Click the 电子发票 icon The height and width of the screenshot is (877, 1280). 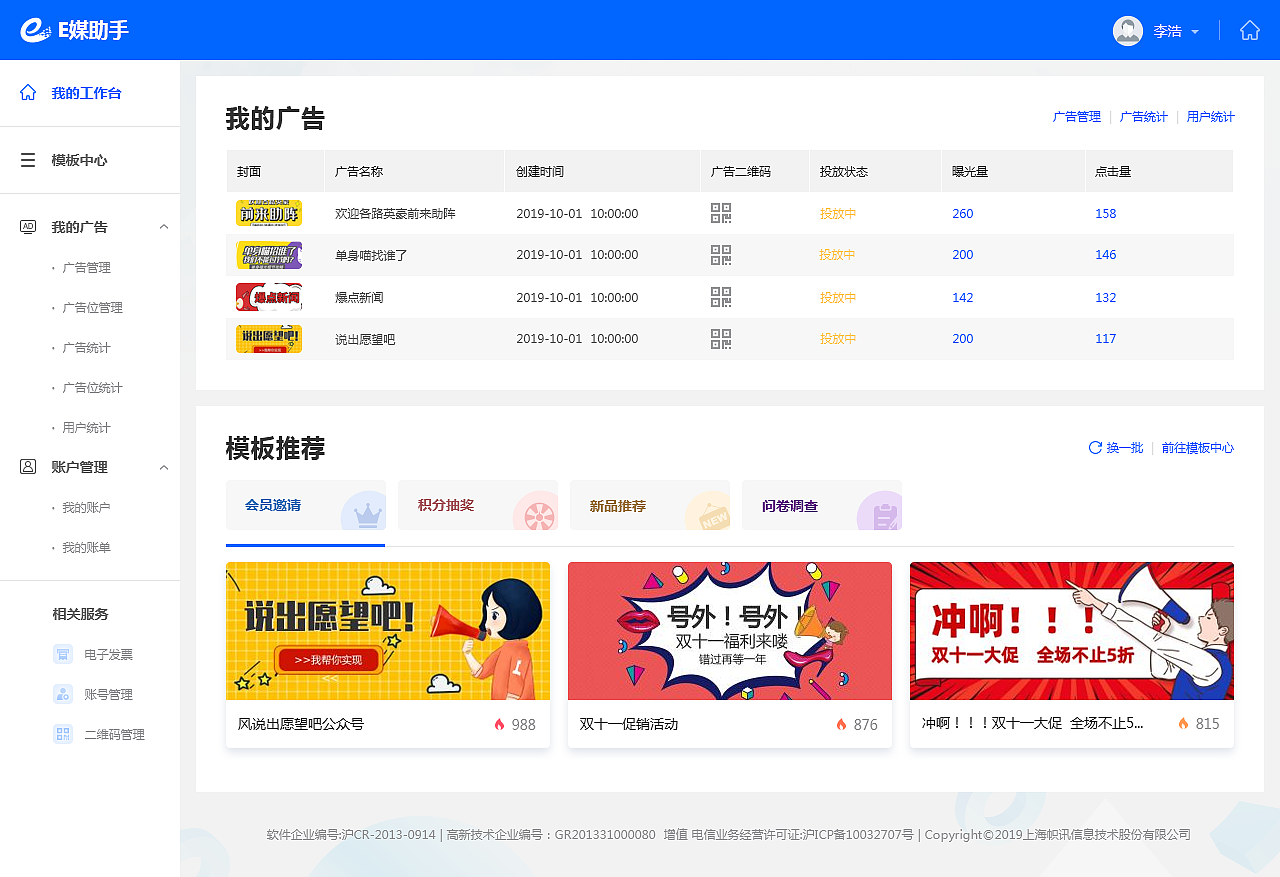tap(63, 654)
